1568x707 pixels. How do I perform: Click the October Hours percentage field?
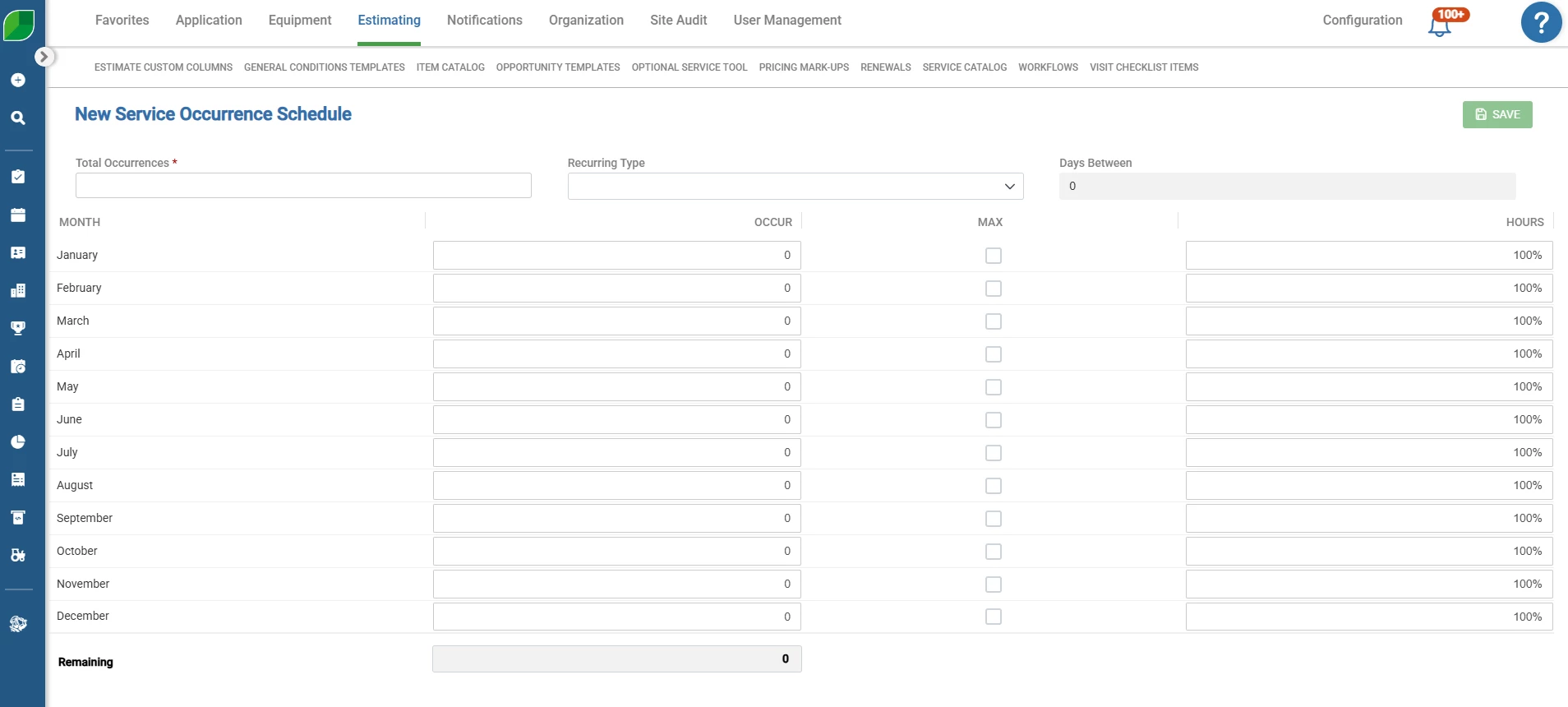pyautogui.click(x=1369, y=551)
